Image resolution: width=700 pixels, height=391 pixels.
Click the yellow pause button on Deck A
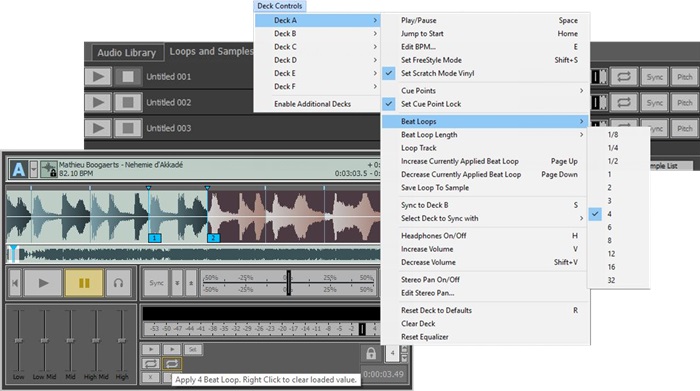[x=84, y=283]
